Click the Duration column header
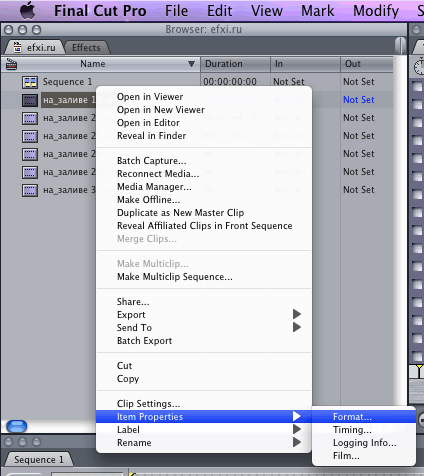424x476 pixels. [x=235, y=64]
